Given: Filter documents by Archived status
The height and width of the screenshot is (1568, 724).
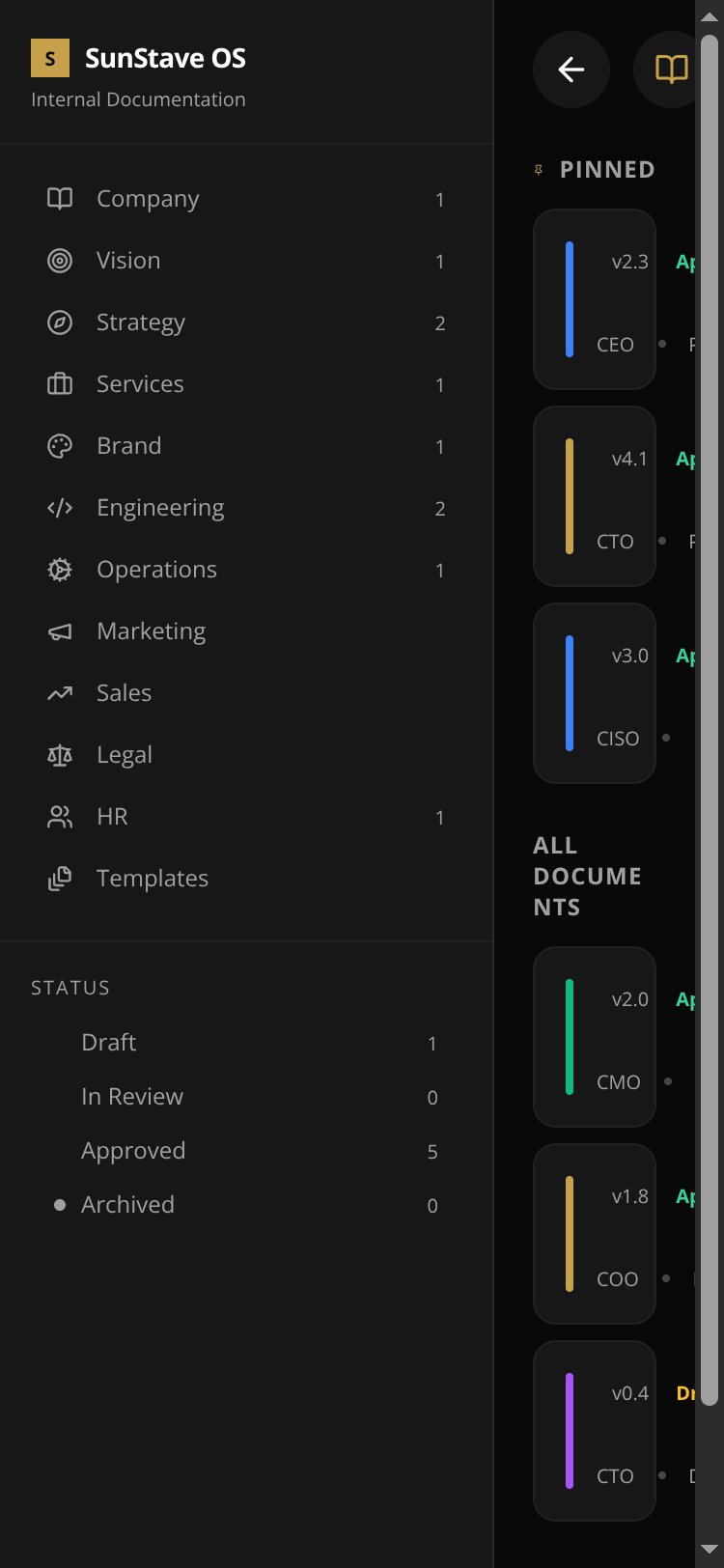Looking at the screenshot, I should coord(246,1205).
